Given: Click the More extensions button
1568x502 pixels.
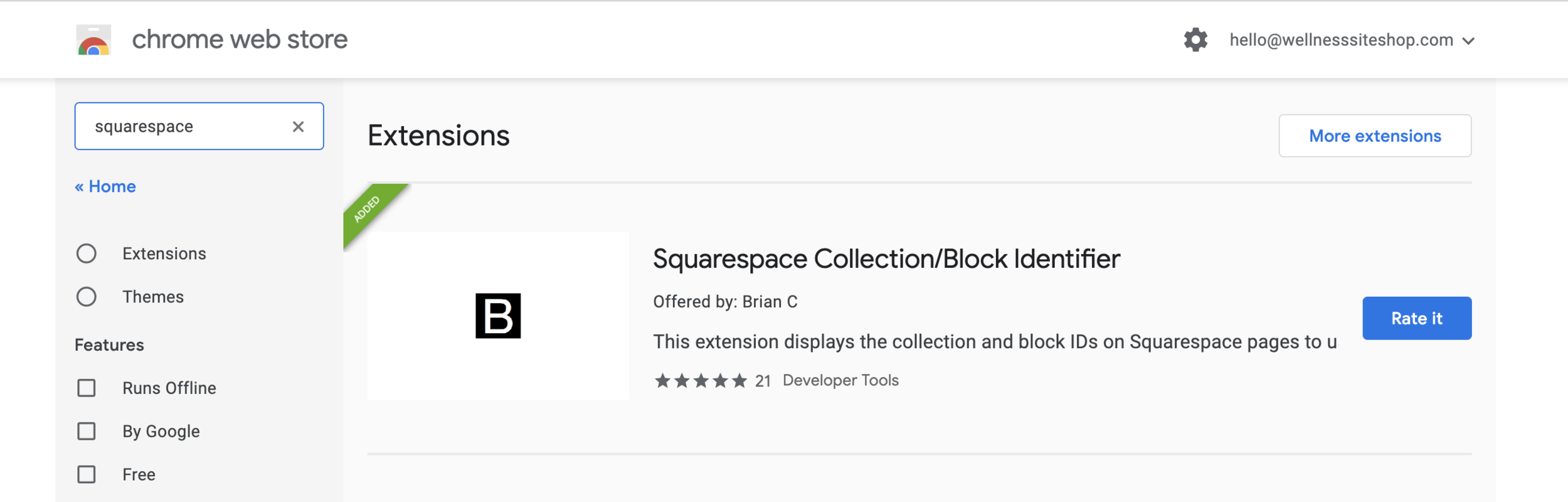Looking at the screenshot, I should (x=1375, y=136).
